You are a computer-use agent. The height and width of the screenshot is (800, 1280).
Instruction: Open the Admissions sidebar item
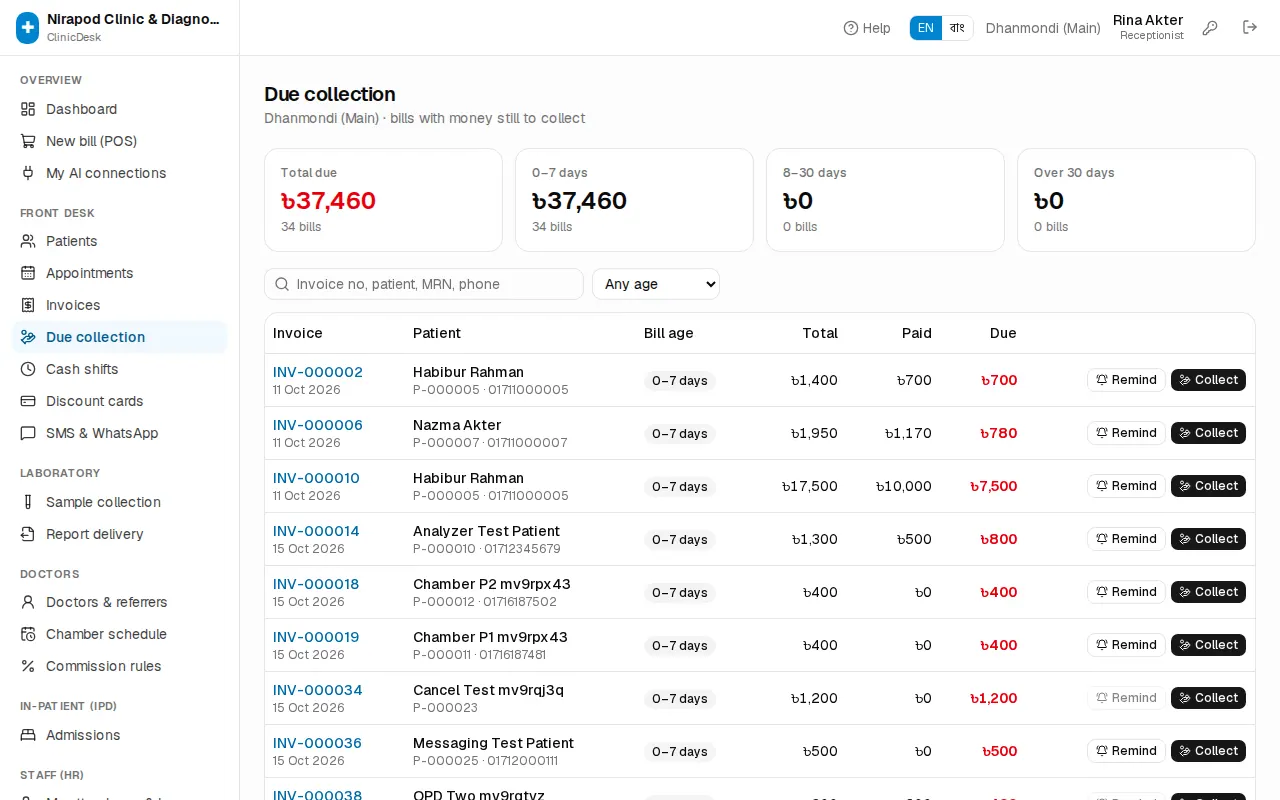tap(120, 735)
